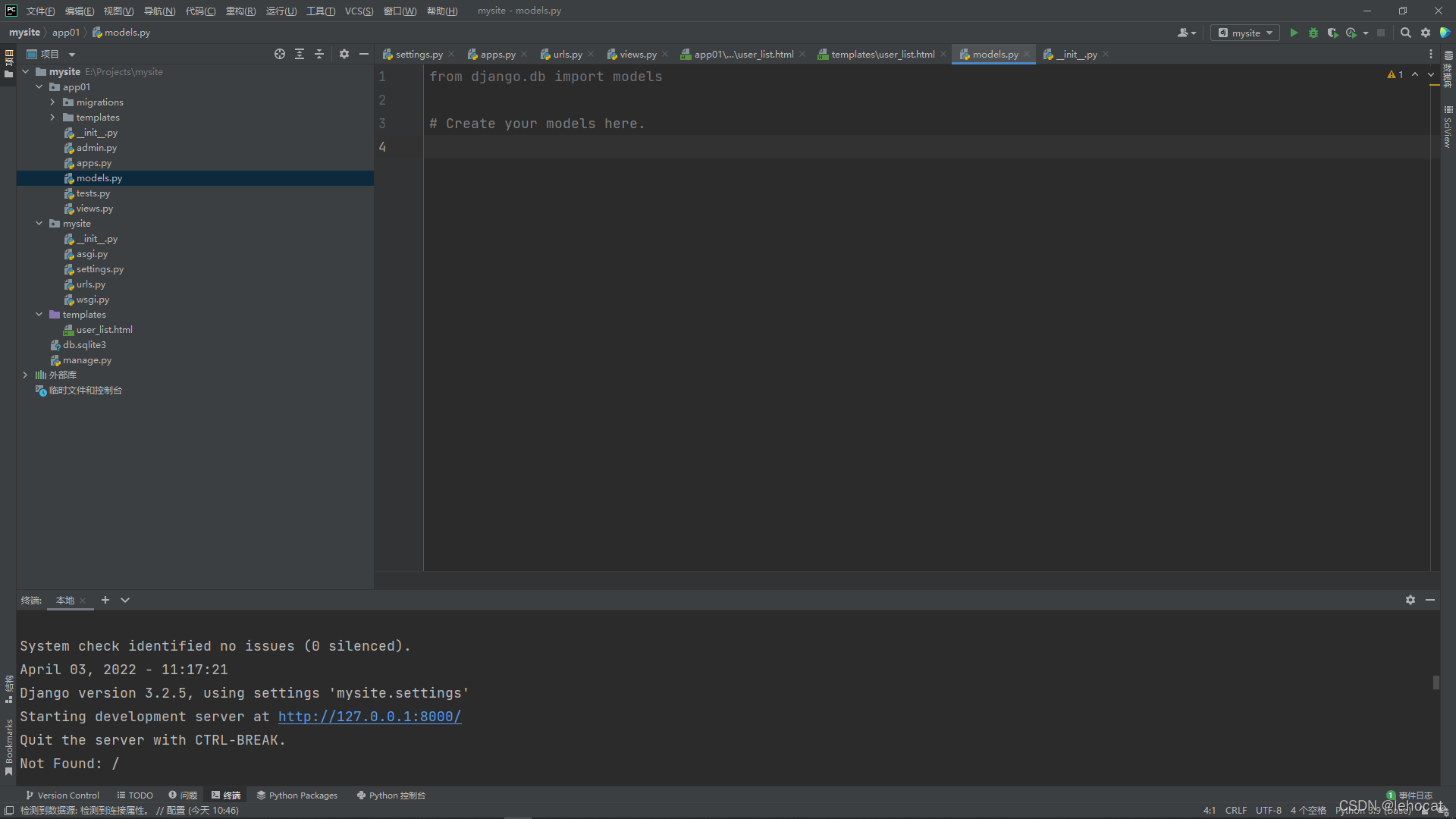Collapse the app01 folder
Screen dimensions: 1456x819
[39, 87]
